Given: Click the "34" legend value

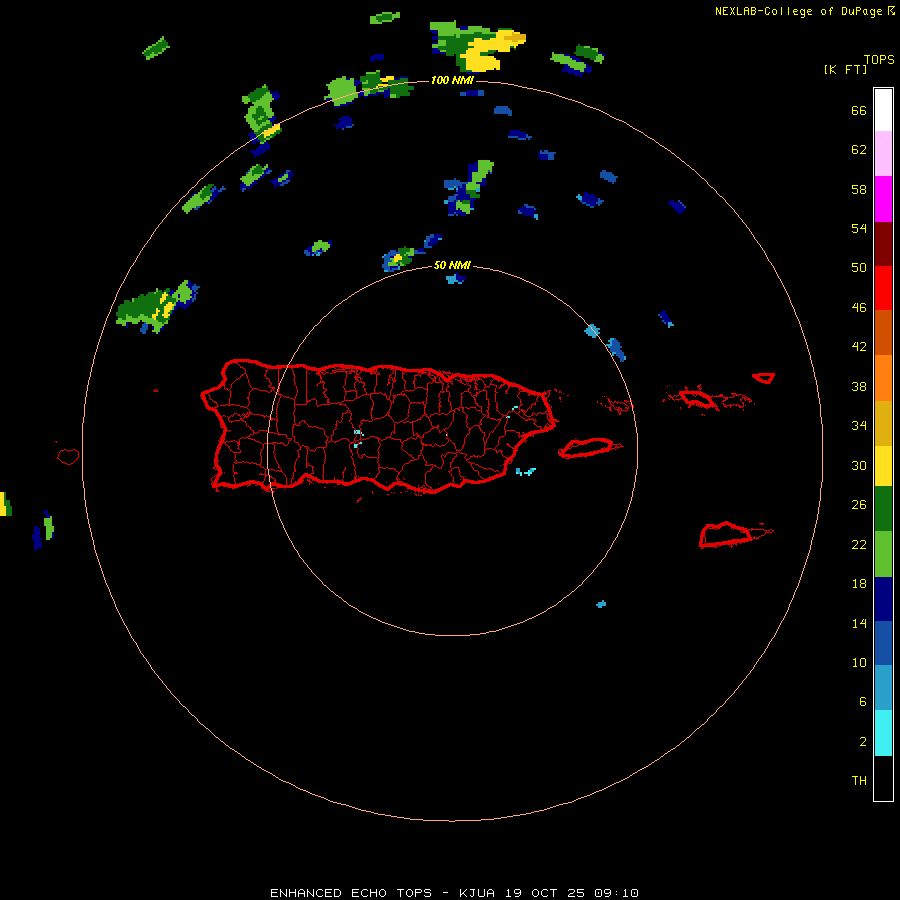Looking at the screenshot, I should pyautogui.click(x=859, y=425).
